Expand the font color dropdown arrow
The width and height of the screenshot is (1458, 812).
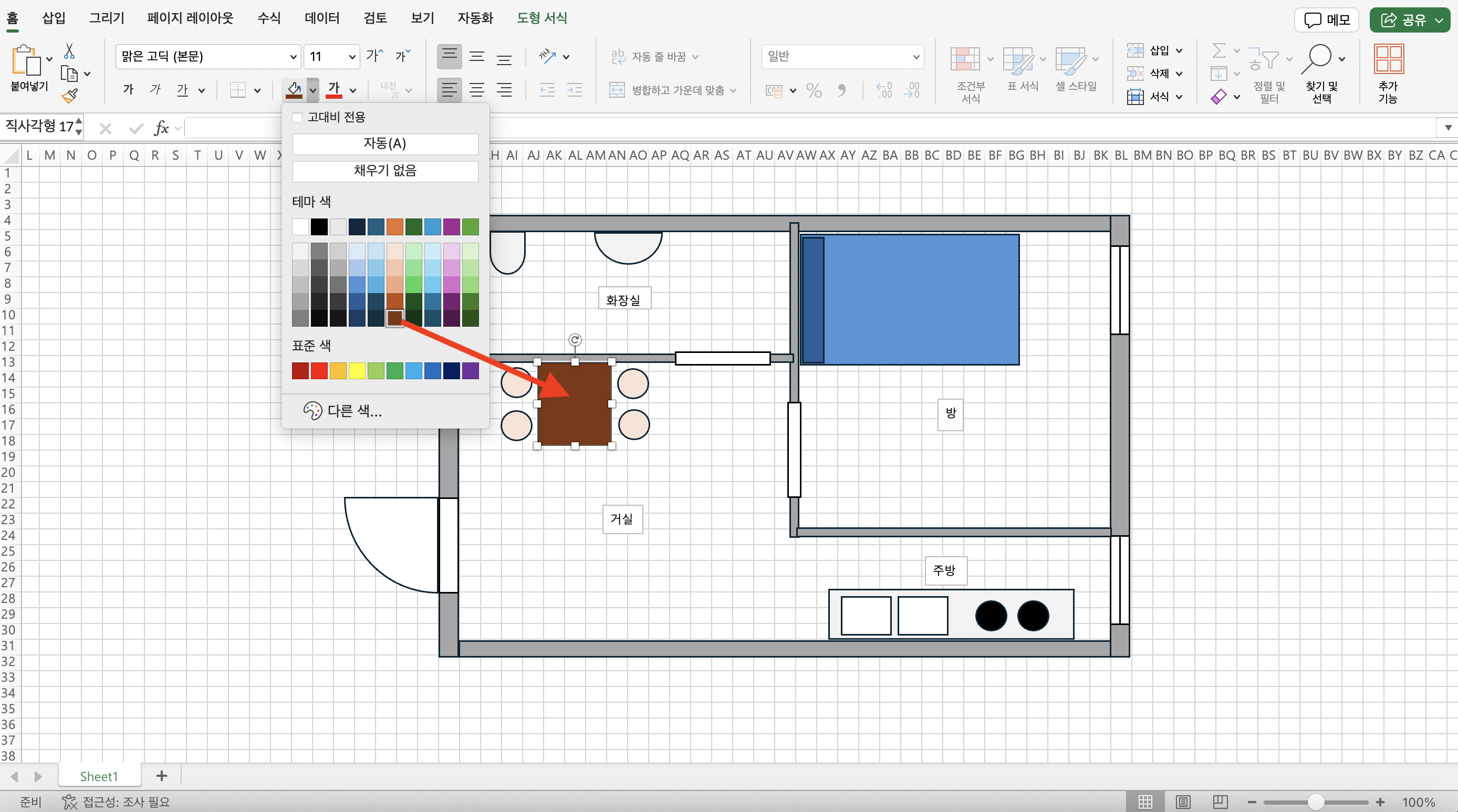(x=352, y=89)
